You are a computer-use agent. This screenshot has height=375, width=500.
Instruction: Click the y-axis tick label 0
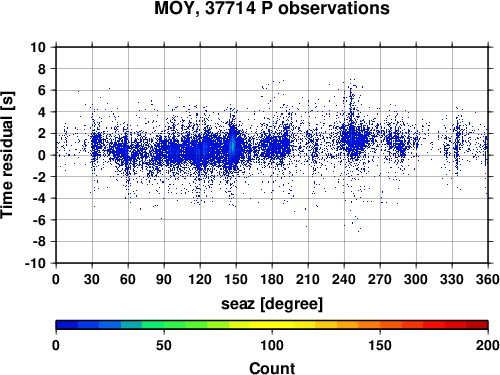point(42,155)
